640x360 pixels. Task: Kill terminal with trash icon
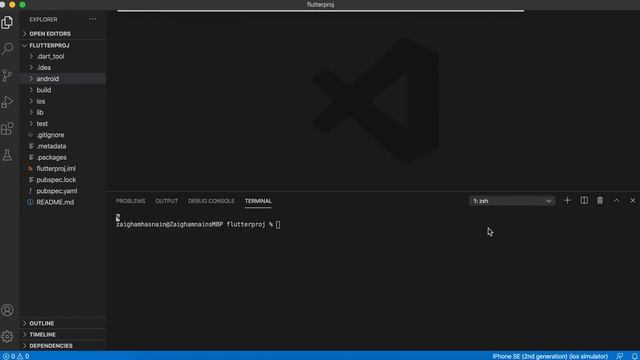click(x=600, y=200)
